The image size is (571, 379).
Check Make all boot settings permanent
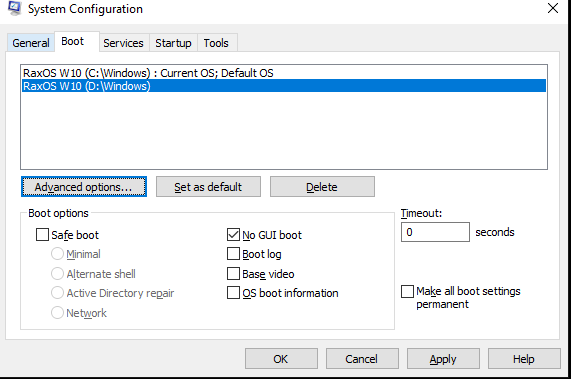point(407,292)
